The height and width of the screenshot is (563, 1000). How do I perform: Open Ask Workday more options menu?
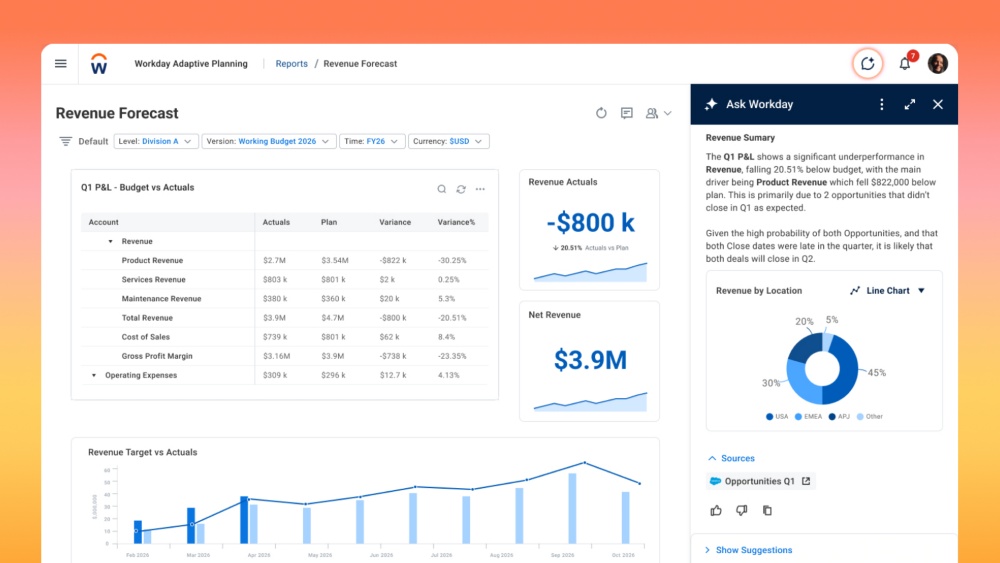[881, 104]
